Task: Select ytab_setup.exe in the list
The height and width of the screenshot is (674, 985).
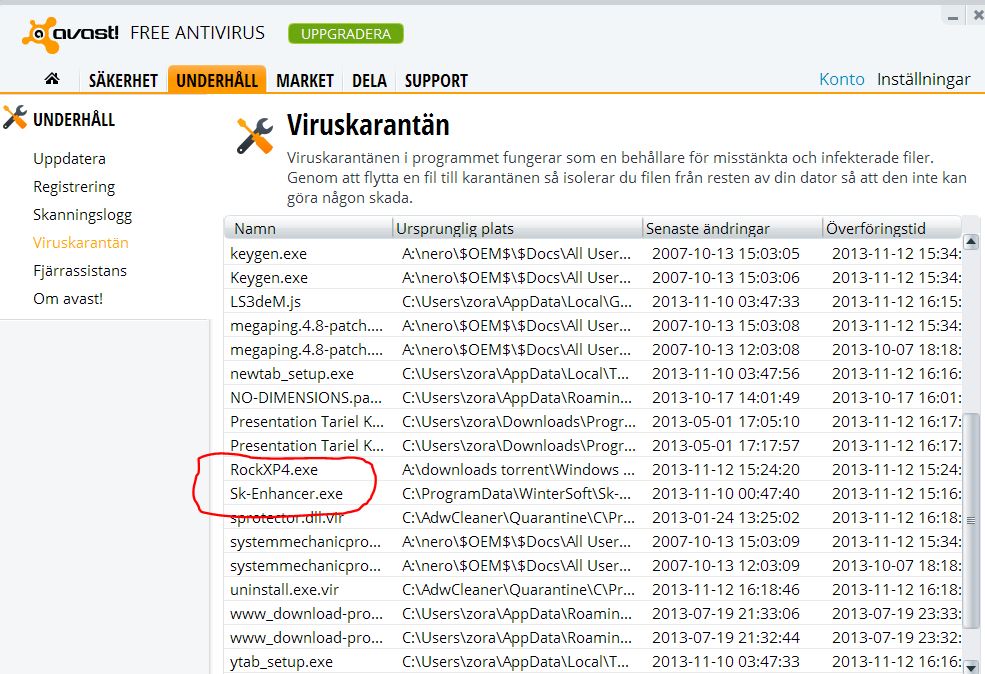Action: (592, 661)
